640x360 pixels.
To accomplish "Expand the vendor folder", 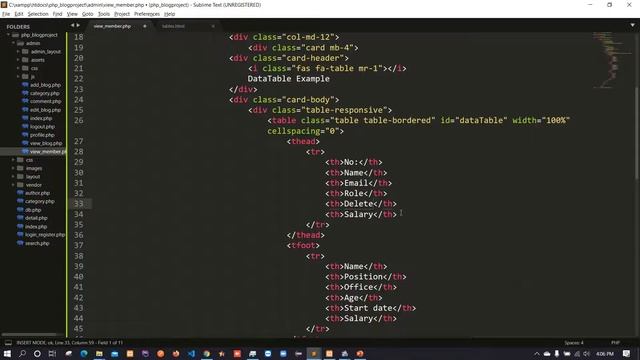I will 13,185.
